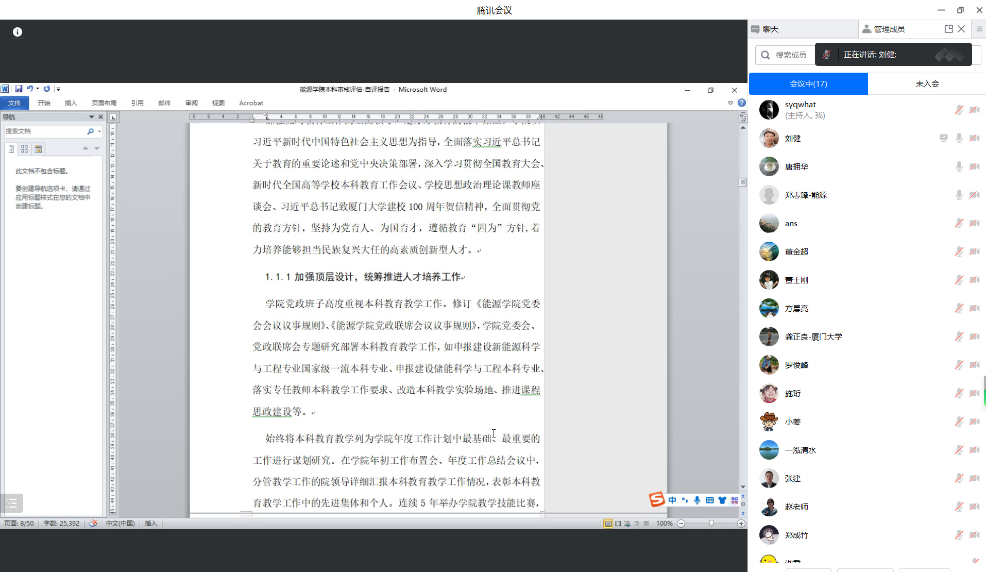Click the info icon in meeting window
The height and width of the screenshot is (572, 986).
17,32
